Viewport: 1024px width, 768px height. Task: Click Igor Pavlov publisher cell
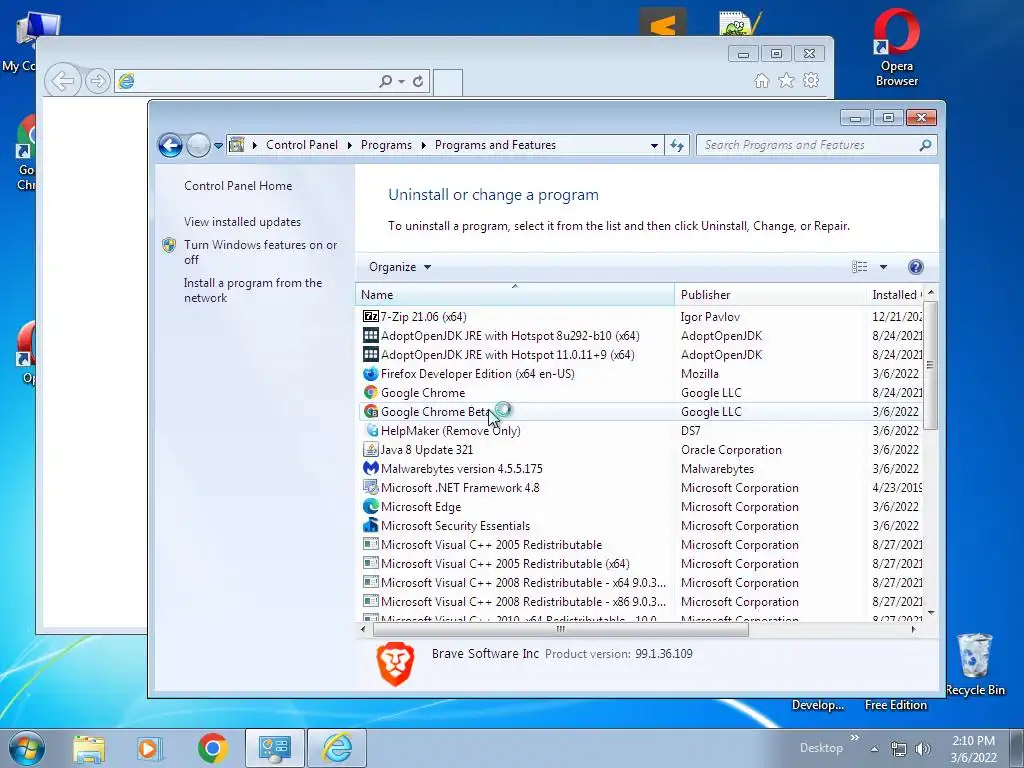tap(710, 317)
